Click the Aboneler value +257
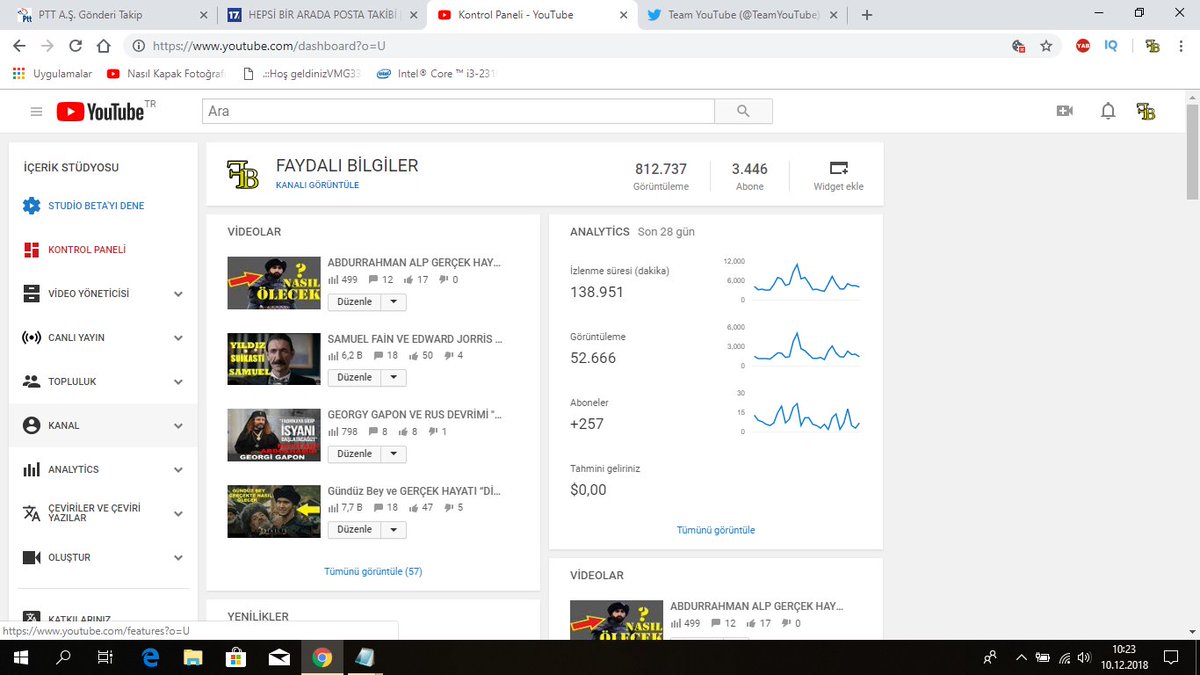The image size is (1200, 675). (x=587, y=424)
